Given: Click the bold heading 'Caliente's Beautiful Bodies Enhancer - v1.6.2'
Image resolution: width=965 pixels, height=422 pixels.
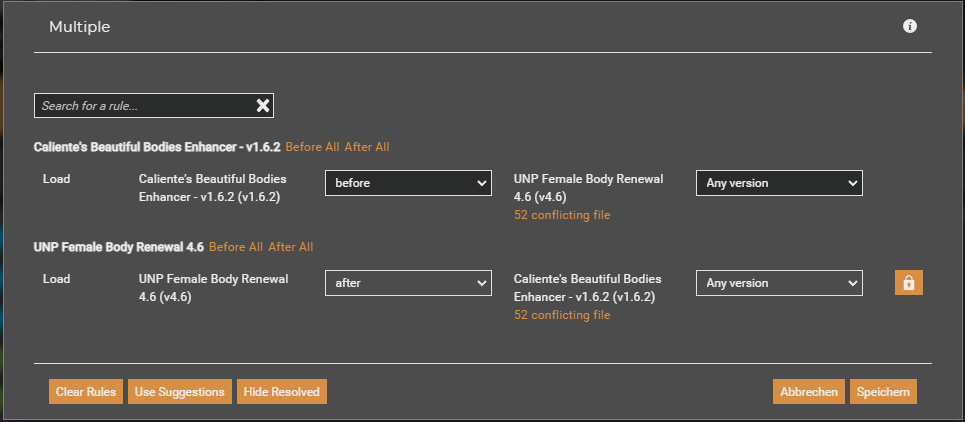Looking at the screenshot, I should [157, 147].
